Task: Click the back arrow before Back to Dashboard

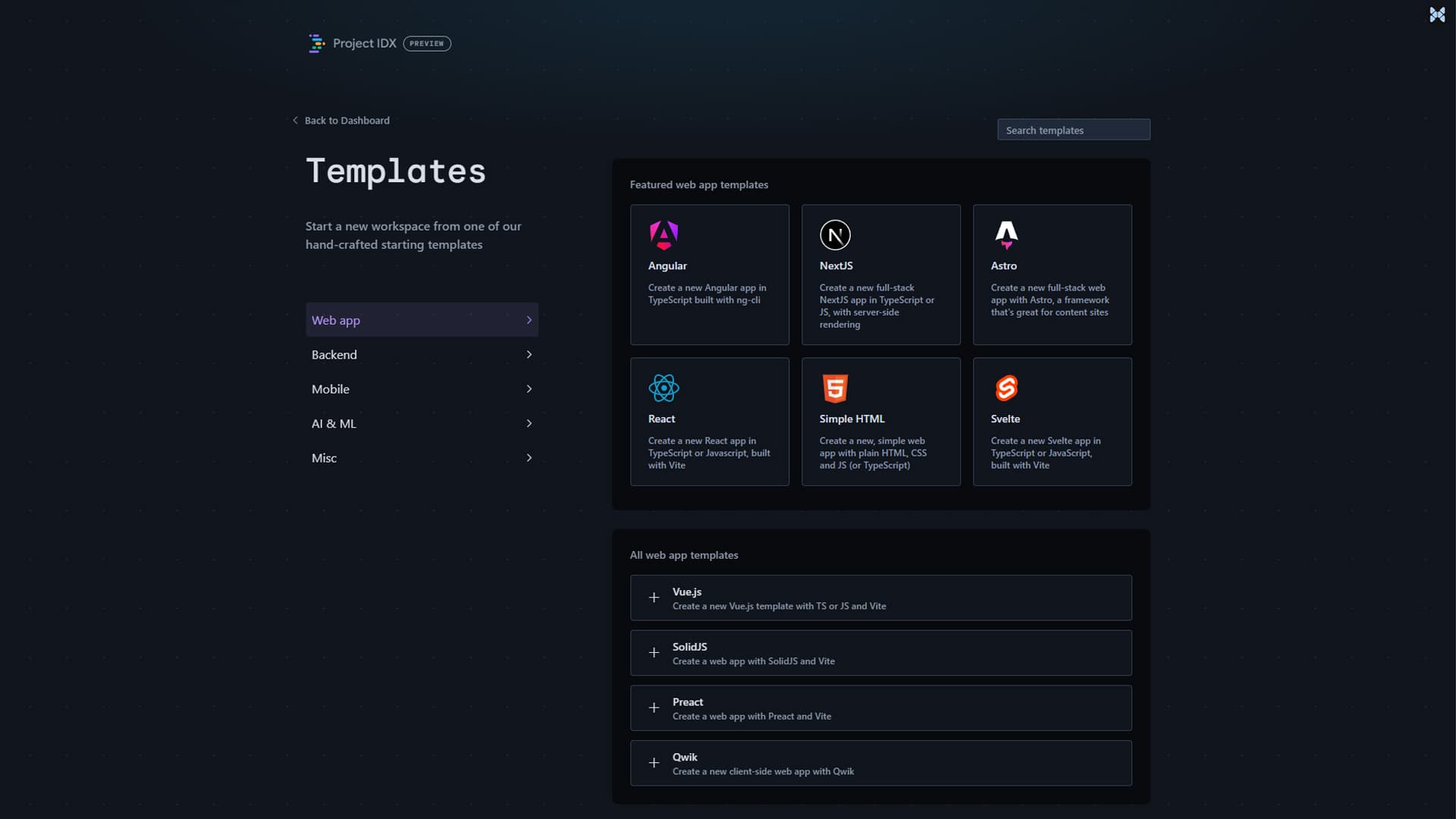Action: (x=295, y=121)
